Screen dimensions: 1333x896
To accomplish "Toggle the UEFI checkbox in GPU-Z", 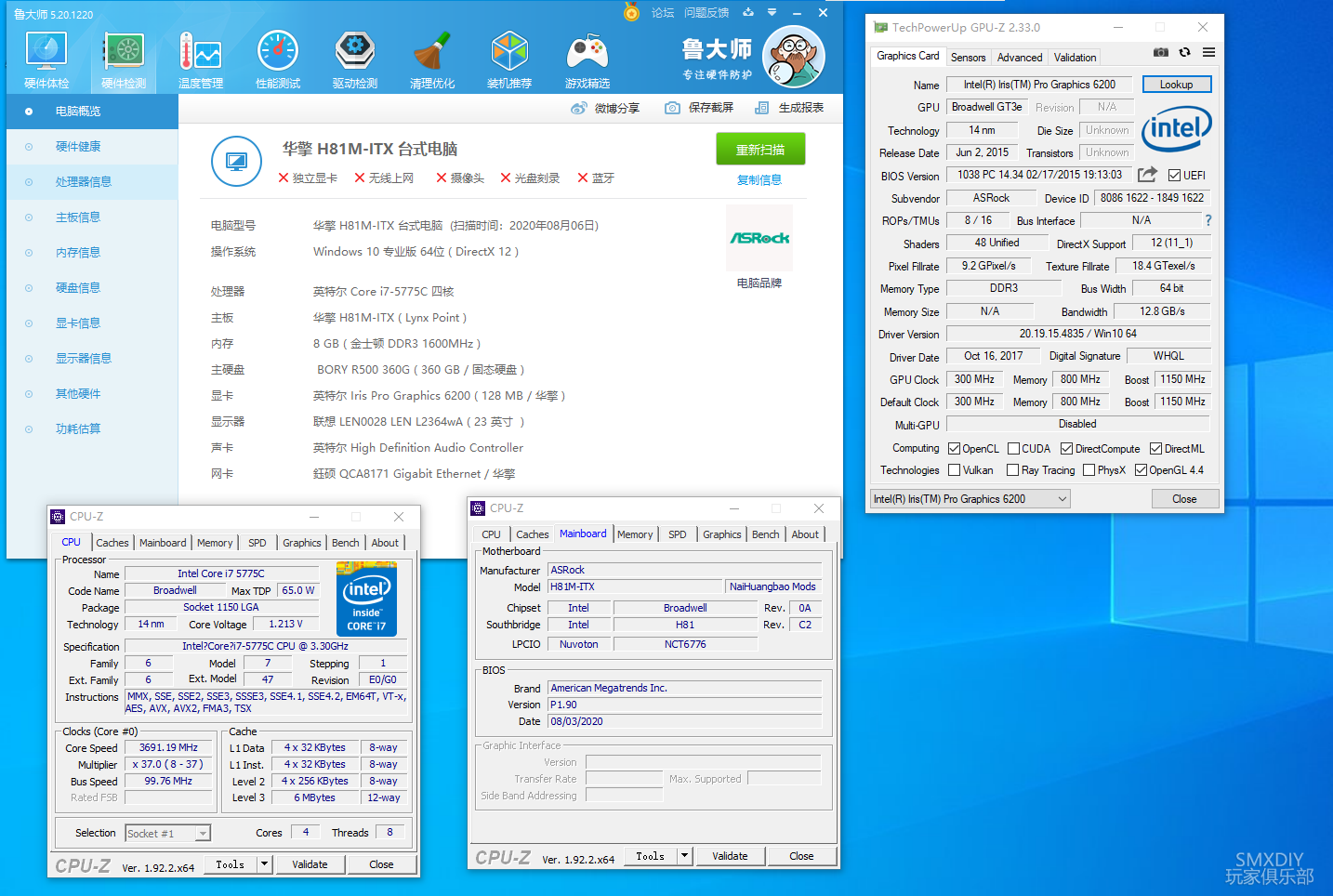I will click(1175, 176).
